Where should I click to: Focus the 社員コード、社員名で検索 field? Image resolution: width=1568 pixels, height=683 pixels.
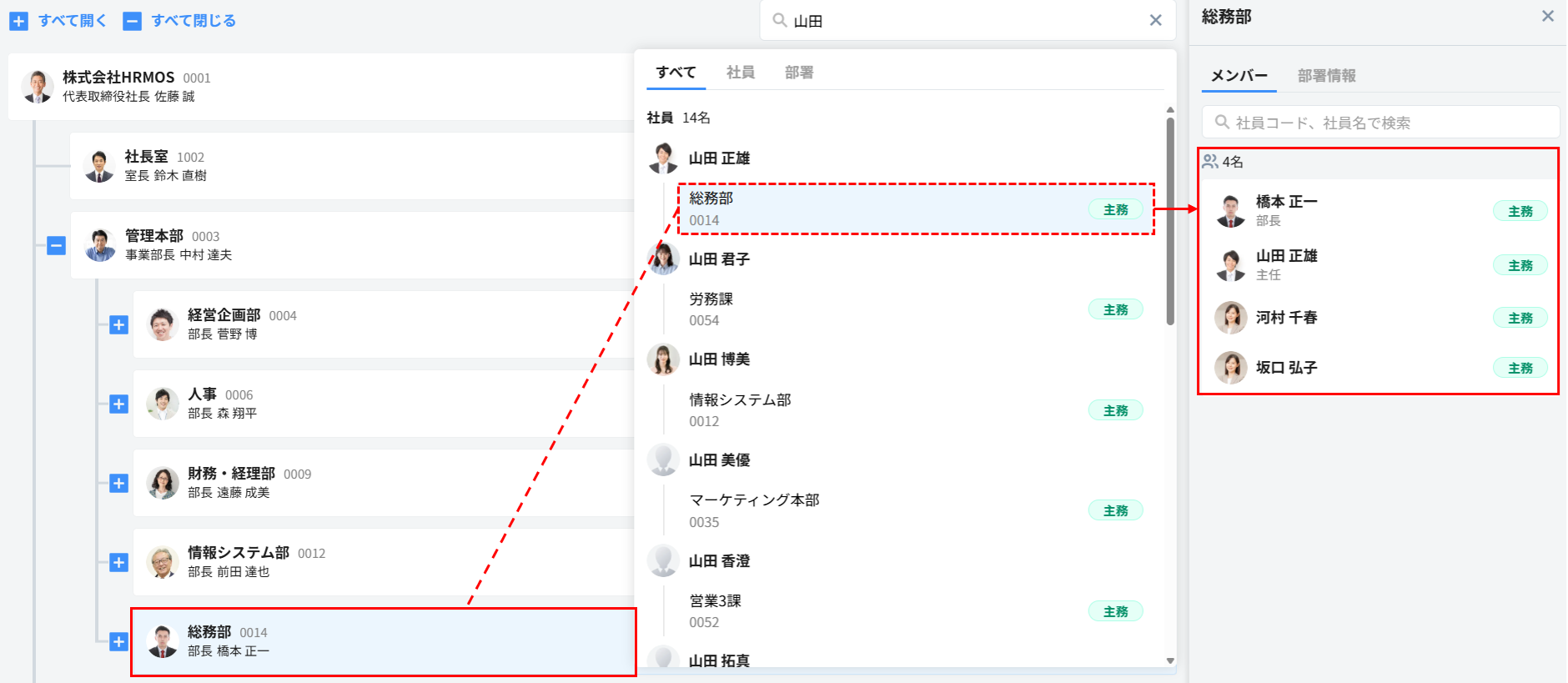(1380, 122)
